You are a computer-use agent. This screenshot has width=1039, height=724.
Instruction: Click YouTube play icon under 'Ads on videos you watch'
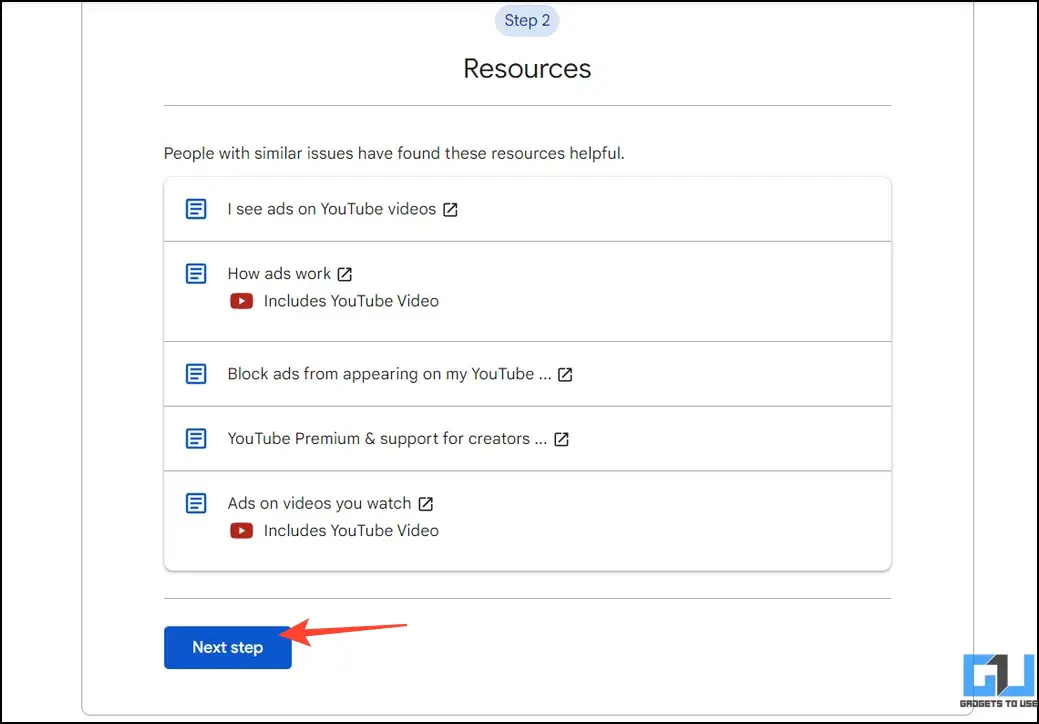(241, 531)
